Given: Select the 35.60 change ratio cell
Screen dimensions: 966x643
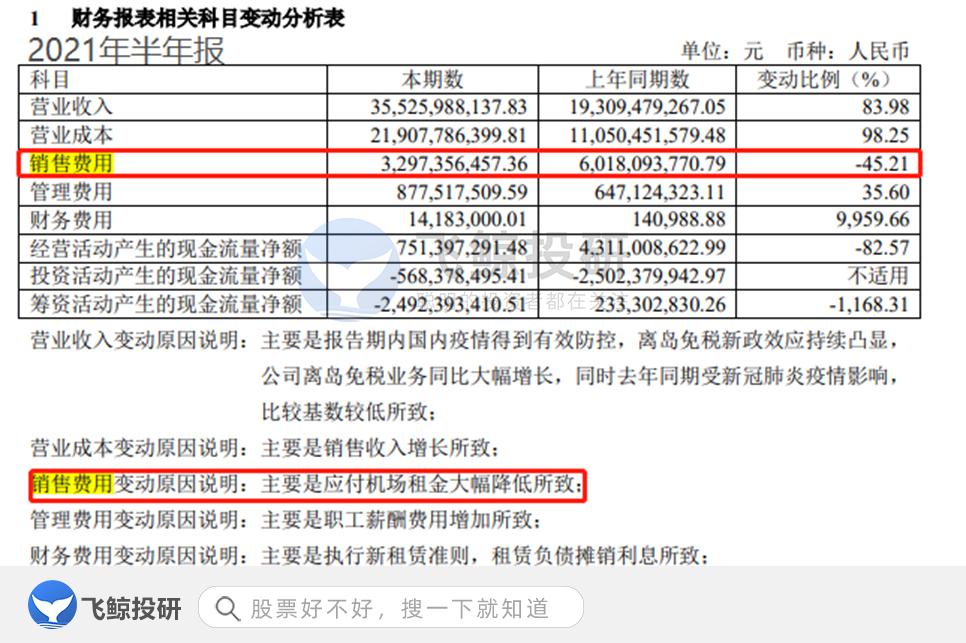Looking at the screenshot, I should click(885, 192).
